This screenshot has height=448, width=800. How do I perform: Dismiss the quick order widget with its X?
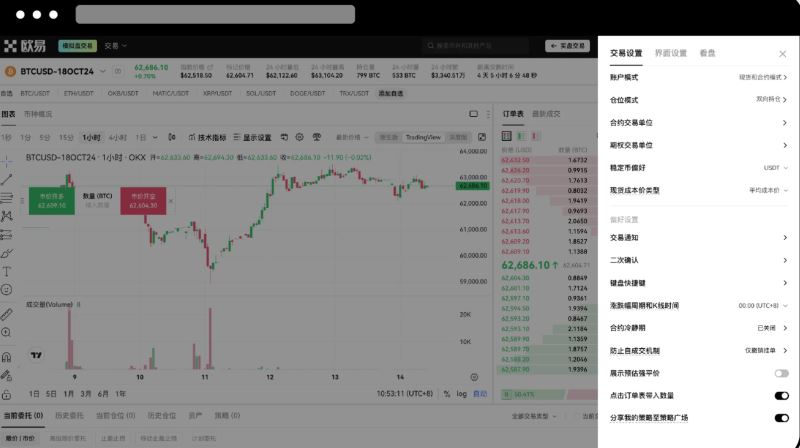171,201
